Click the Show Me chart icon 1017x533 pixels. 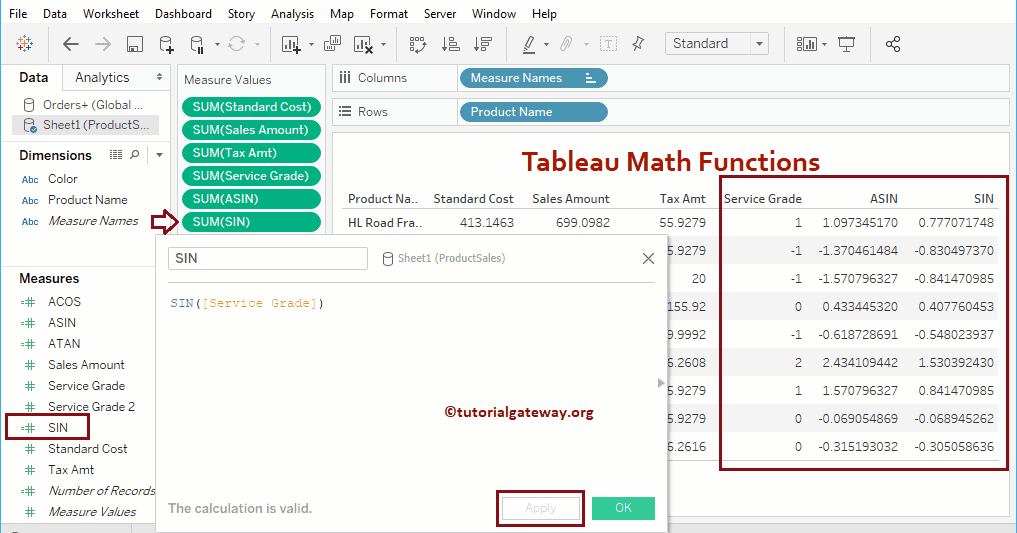pos(806,44)
